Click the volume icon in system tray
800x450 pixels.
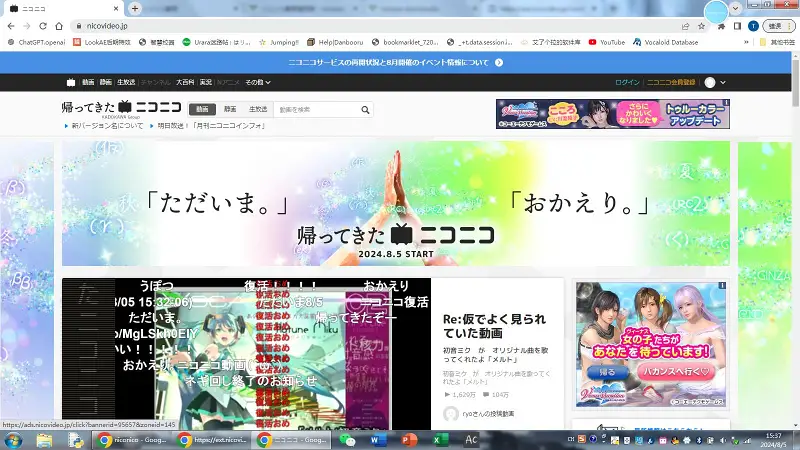(723, 440)
